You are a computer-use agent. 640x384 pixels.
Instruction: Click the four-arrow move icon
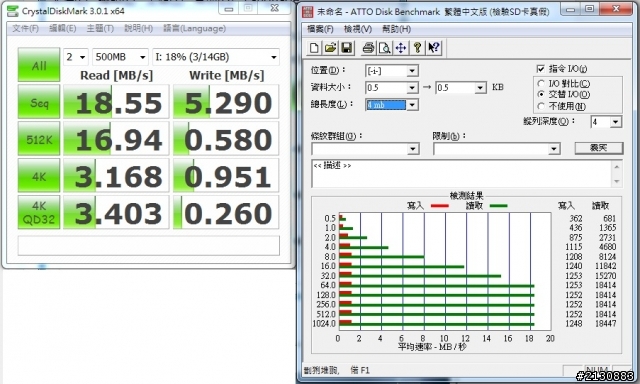pos(401,48)
